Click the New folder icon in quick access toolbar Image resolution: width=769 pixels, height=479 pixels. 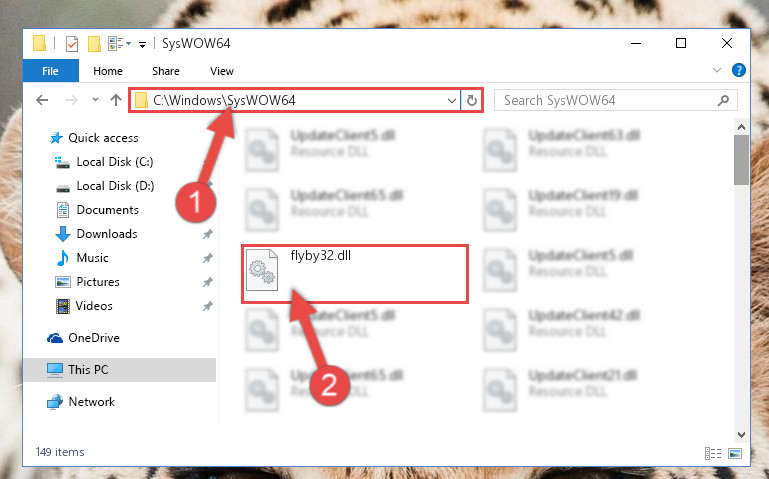click(94, 44)
